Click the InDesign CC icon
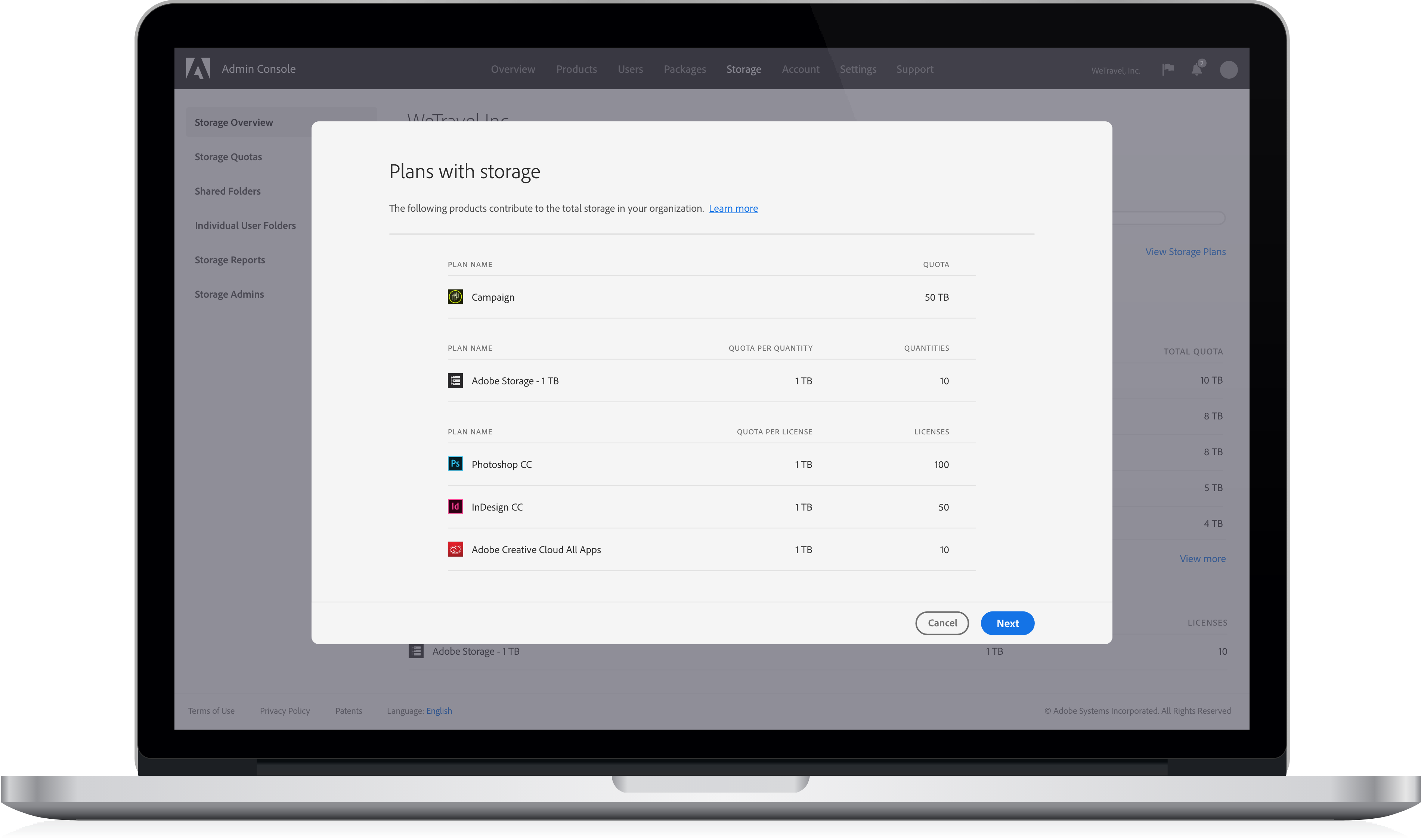This screenshot has height=840, width=1421. click(455, 506)
